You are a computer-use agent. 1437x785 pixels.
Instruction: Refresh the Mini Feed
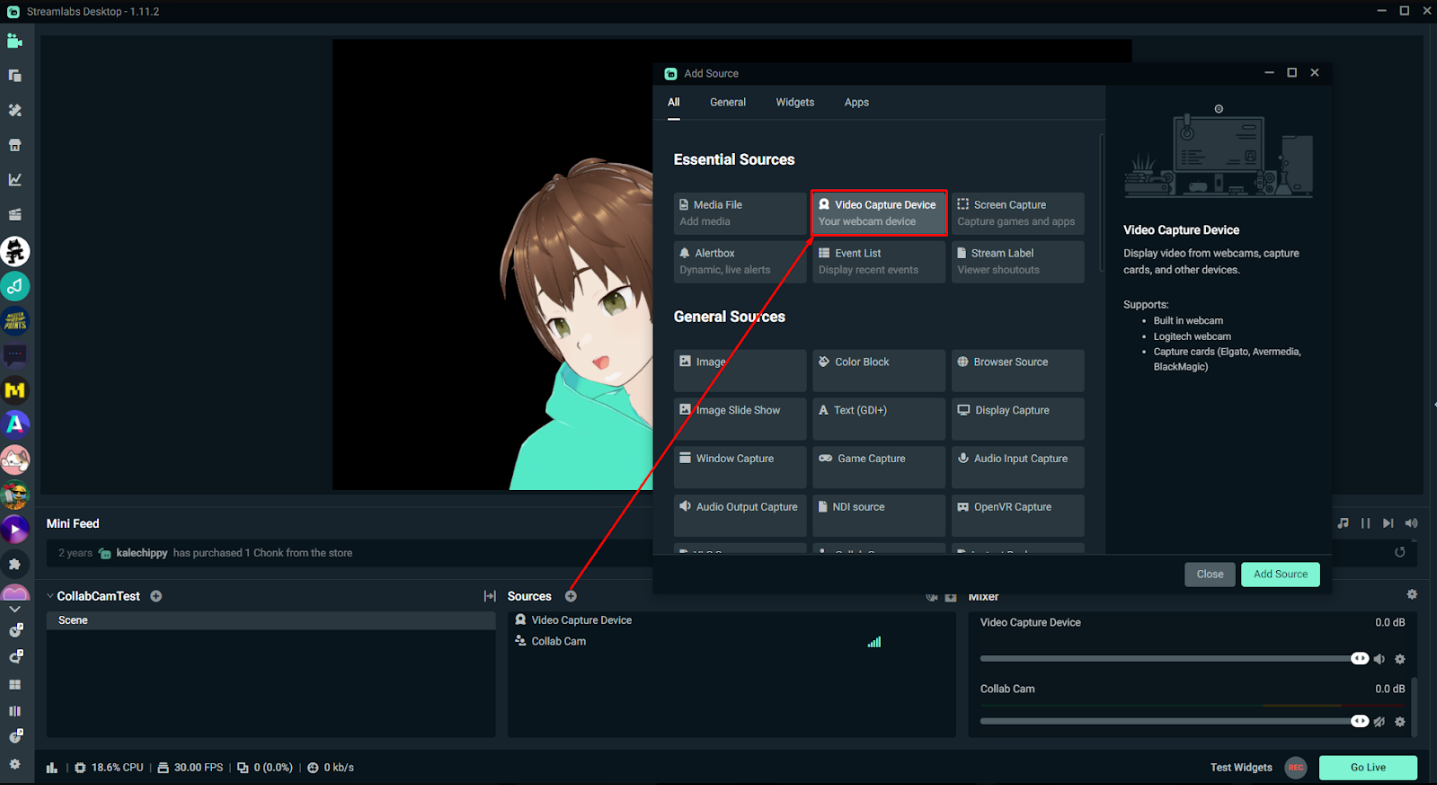pyautogui.click(x=1400, y=552)
